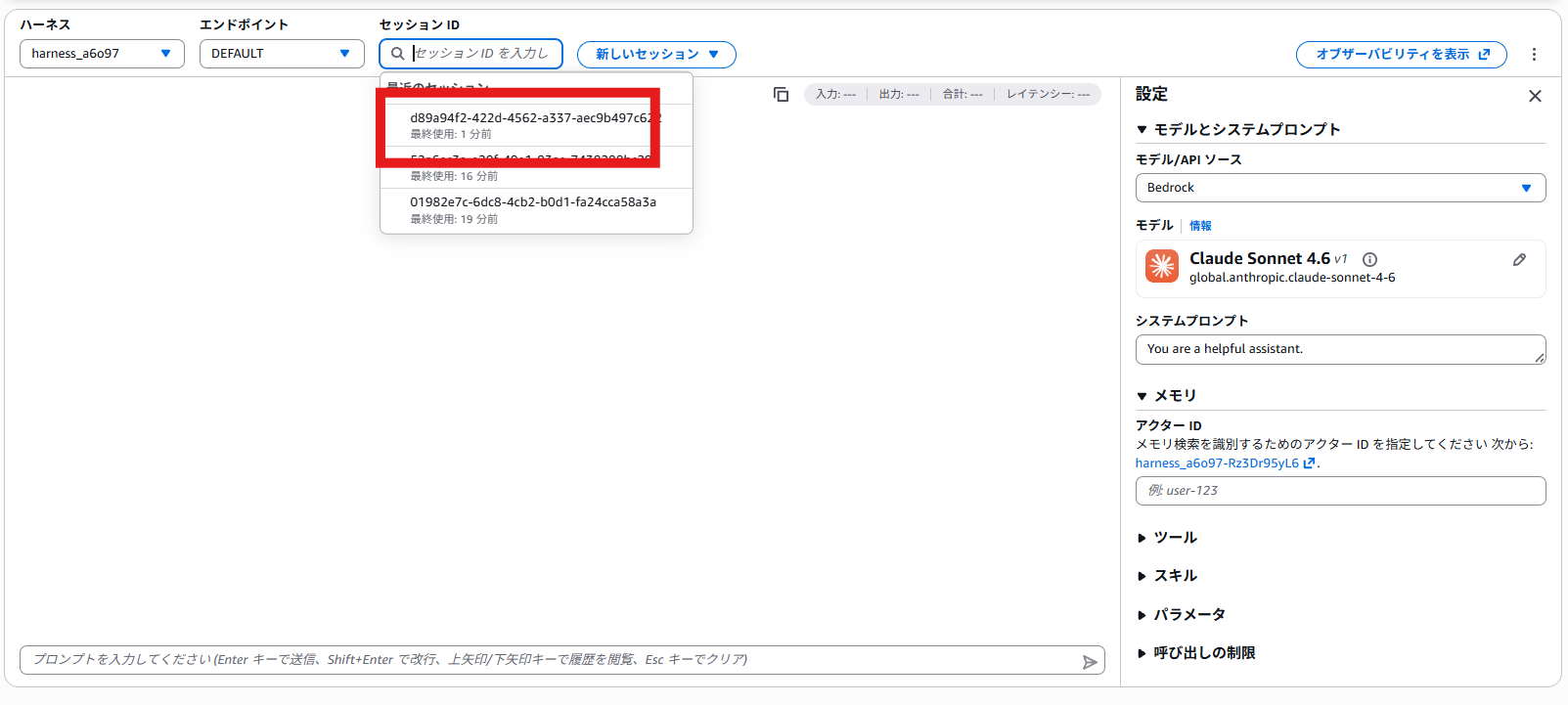Viewport: 1568px width, 705px height.
Task: Select session 01982e7c from recent sessions
Action: click(536, 210)
